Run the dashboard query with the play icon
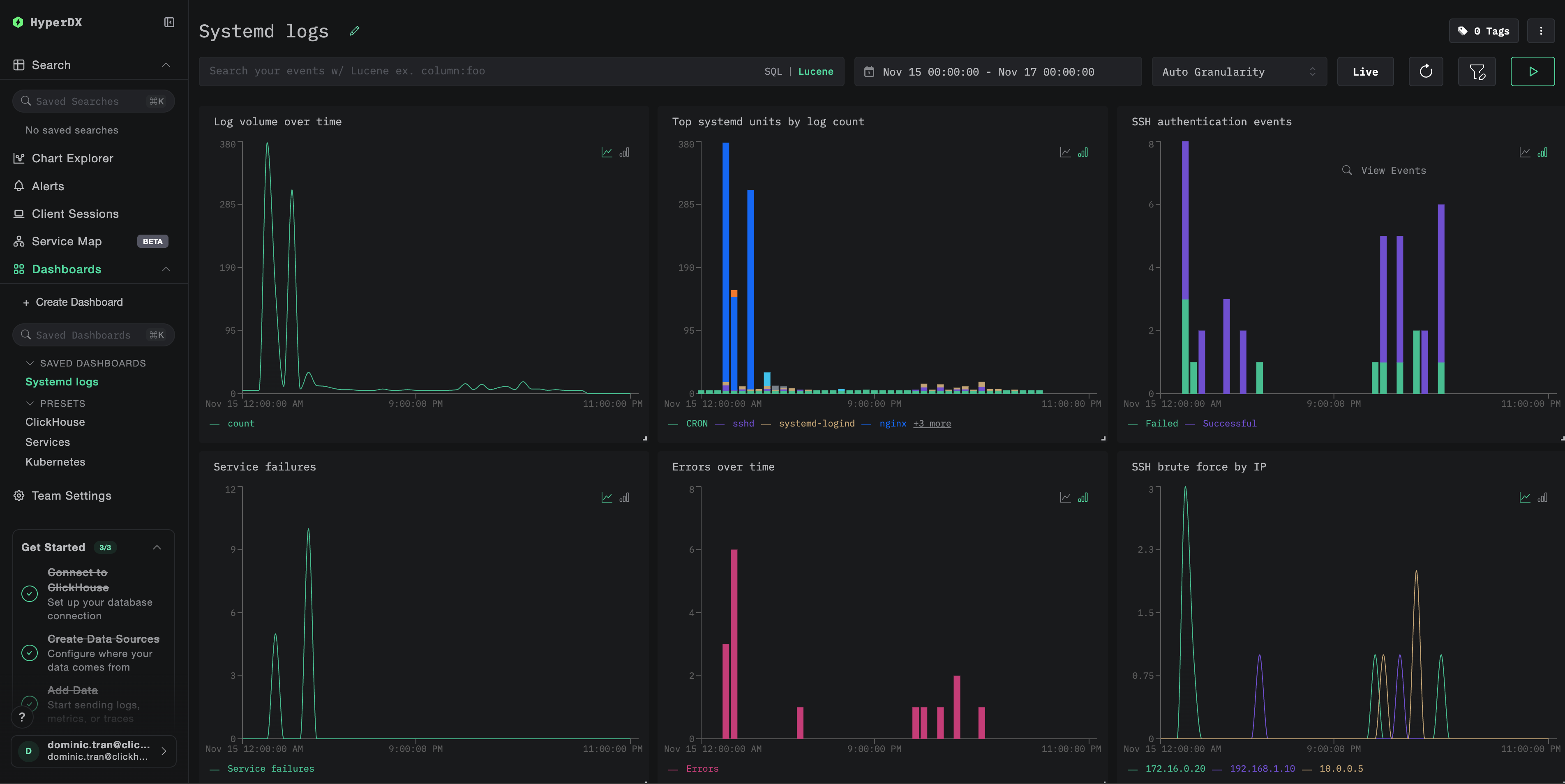Image resolution: width=1565 pixels, height=784 pixels. (1532, 71)
